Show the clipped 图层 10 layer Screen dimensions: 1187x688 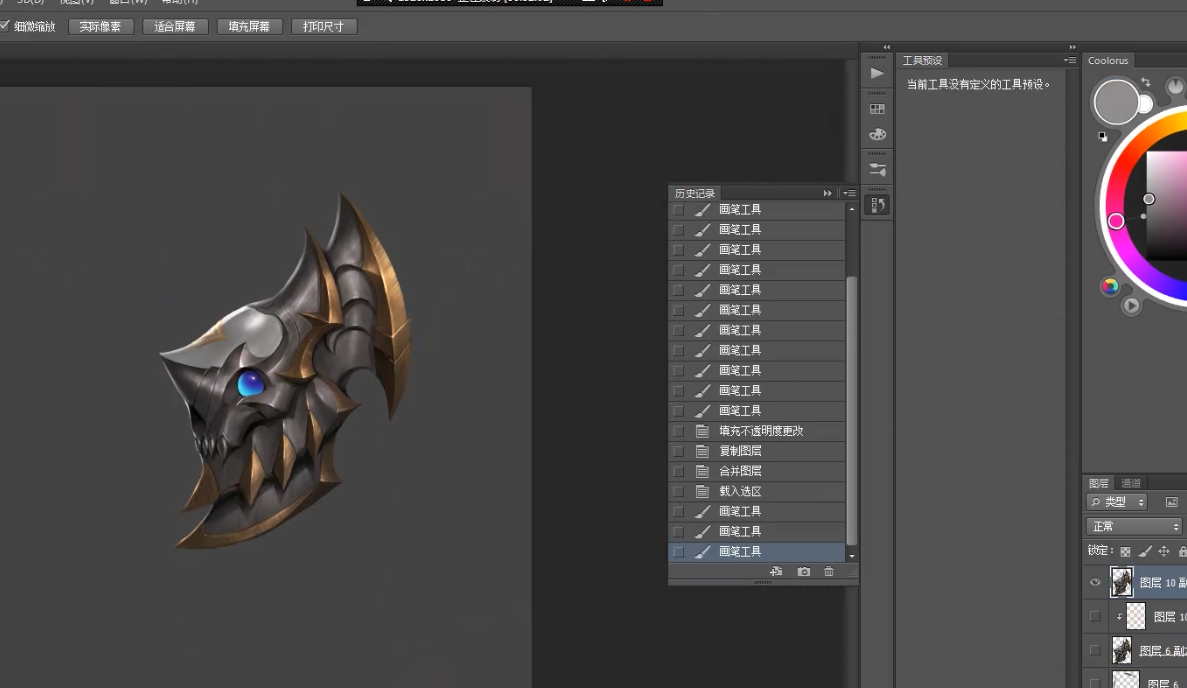[x=1095, y=617]
